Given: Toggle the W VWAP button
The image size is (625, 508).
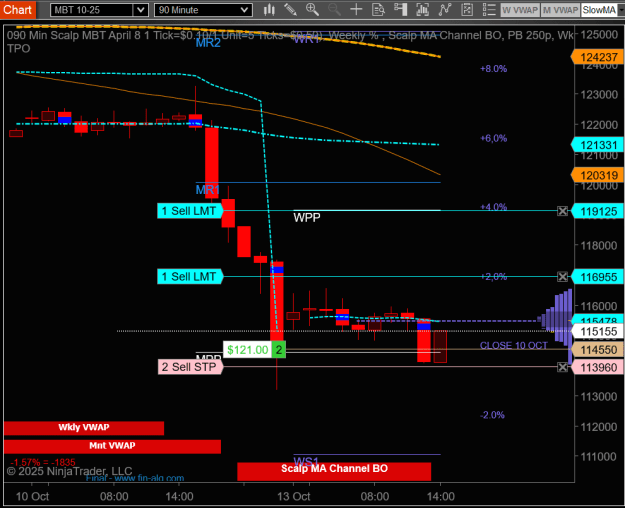Looking at the screenshot, I should (520, 10).
